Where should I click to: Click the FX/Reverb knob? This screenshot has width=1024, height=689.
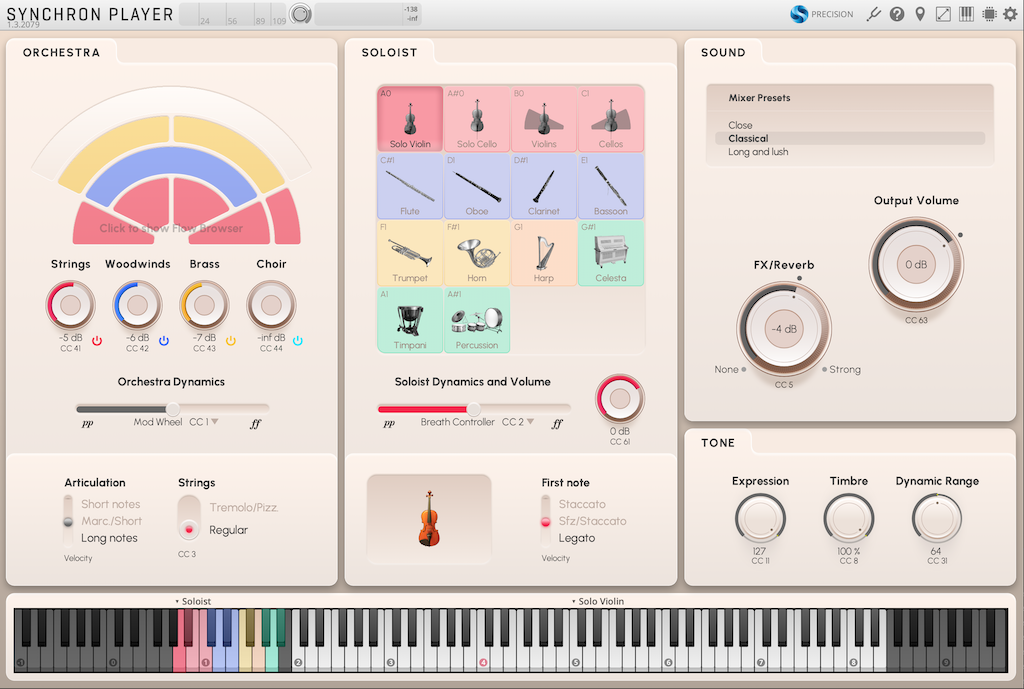coord(784,328)
